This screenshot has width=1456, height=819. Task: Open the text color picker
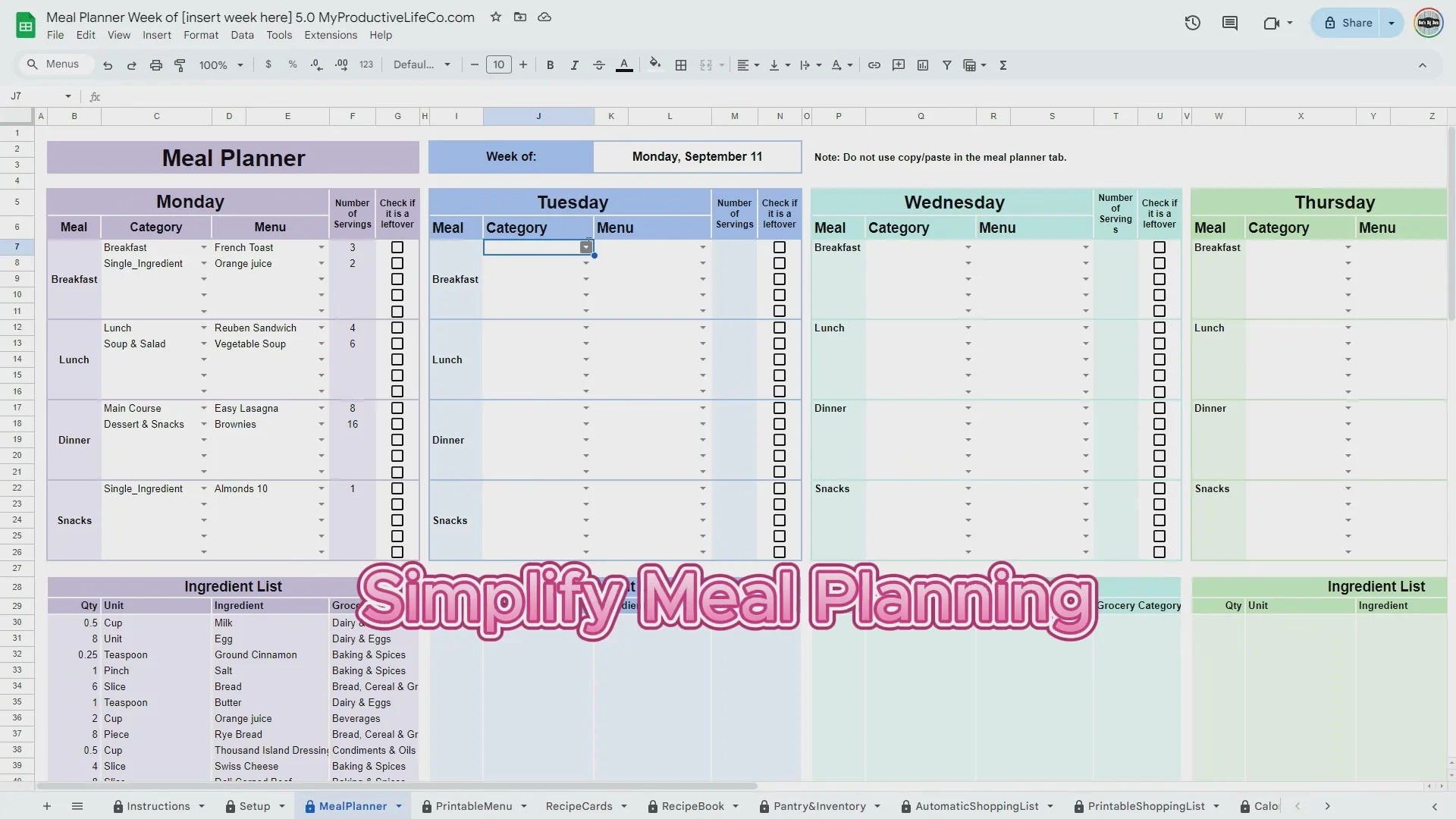click(x=623, y=65)
